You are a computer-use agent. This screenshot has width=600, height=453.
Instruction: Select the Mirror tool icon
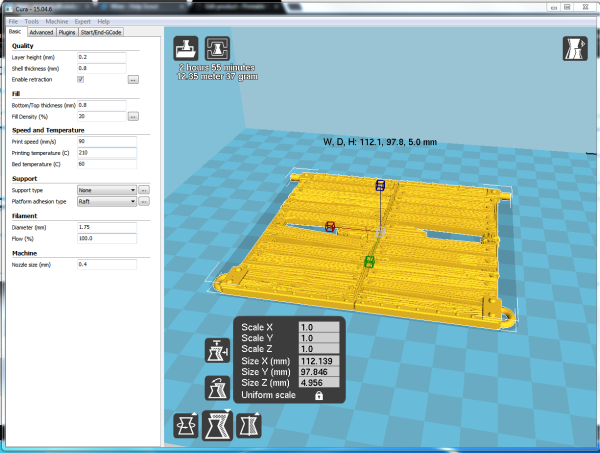click(249, 425)
